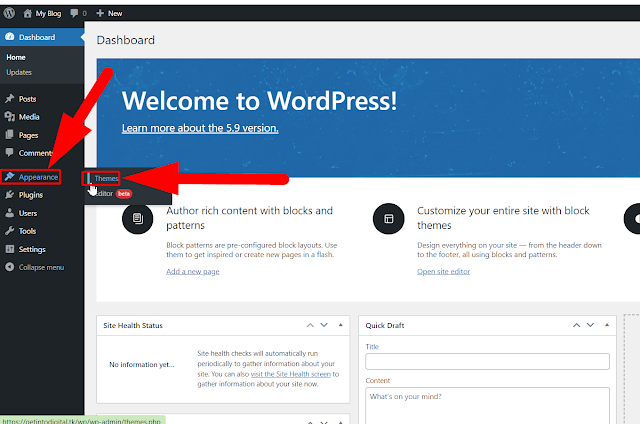
Task: Click the Collapse menu arrow icon
Action: (9, 267)
